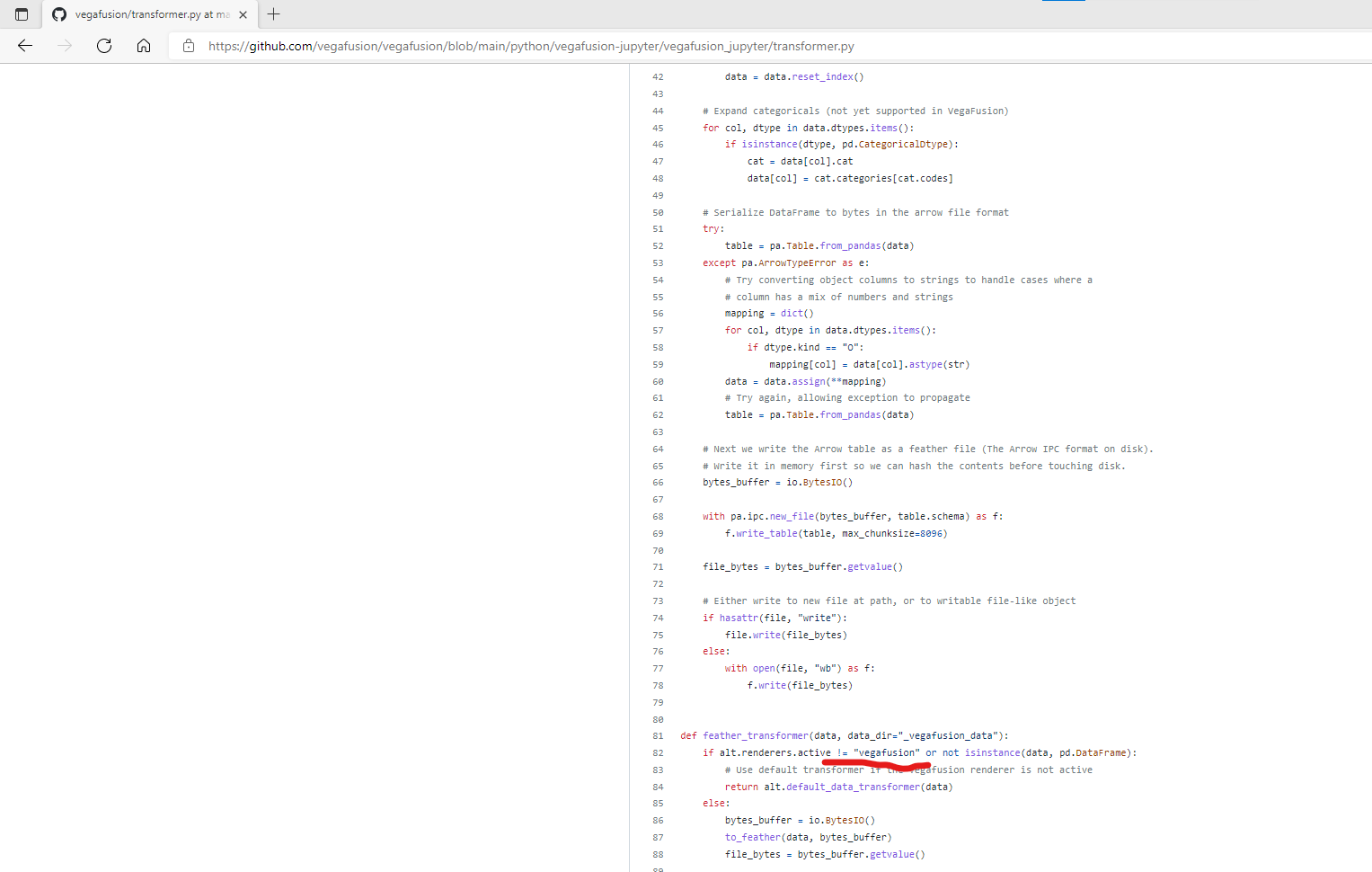Click from_pandas on line 52
This screenshot has width=1372, height=872.
point(850,246)
